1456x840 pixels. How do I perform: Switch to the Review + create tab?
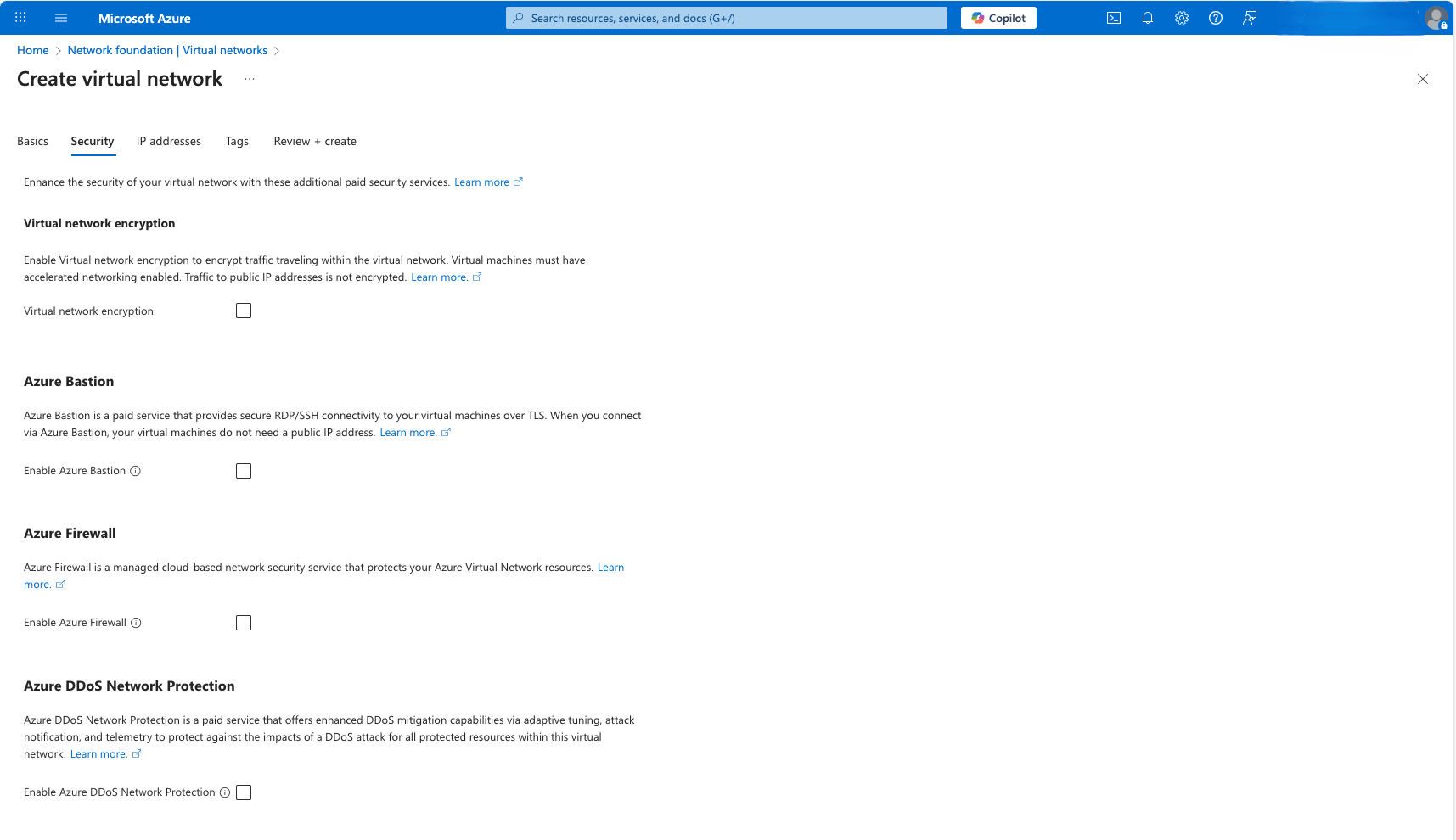point(315,141)
